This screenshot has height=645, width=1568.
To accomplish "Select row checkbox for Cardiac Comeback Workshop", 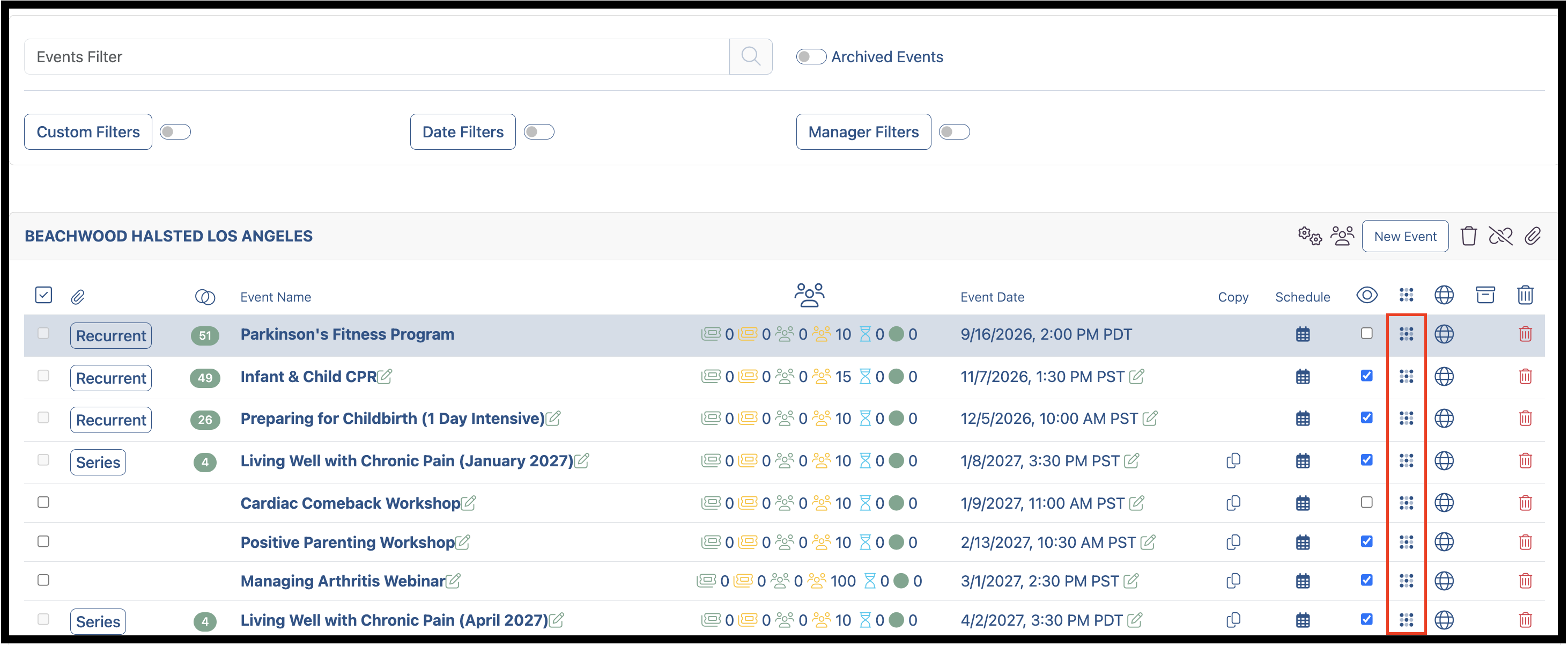I will [43, 502].
